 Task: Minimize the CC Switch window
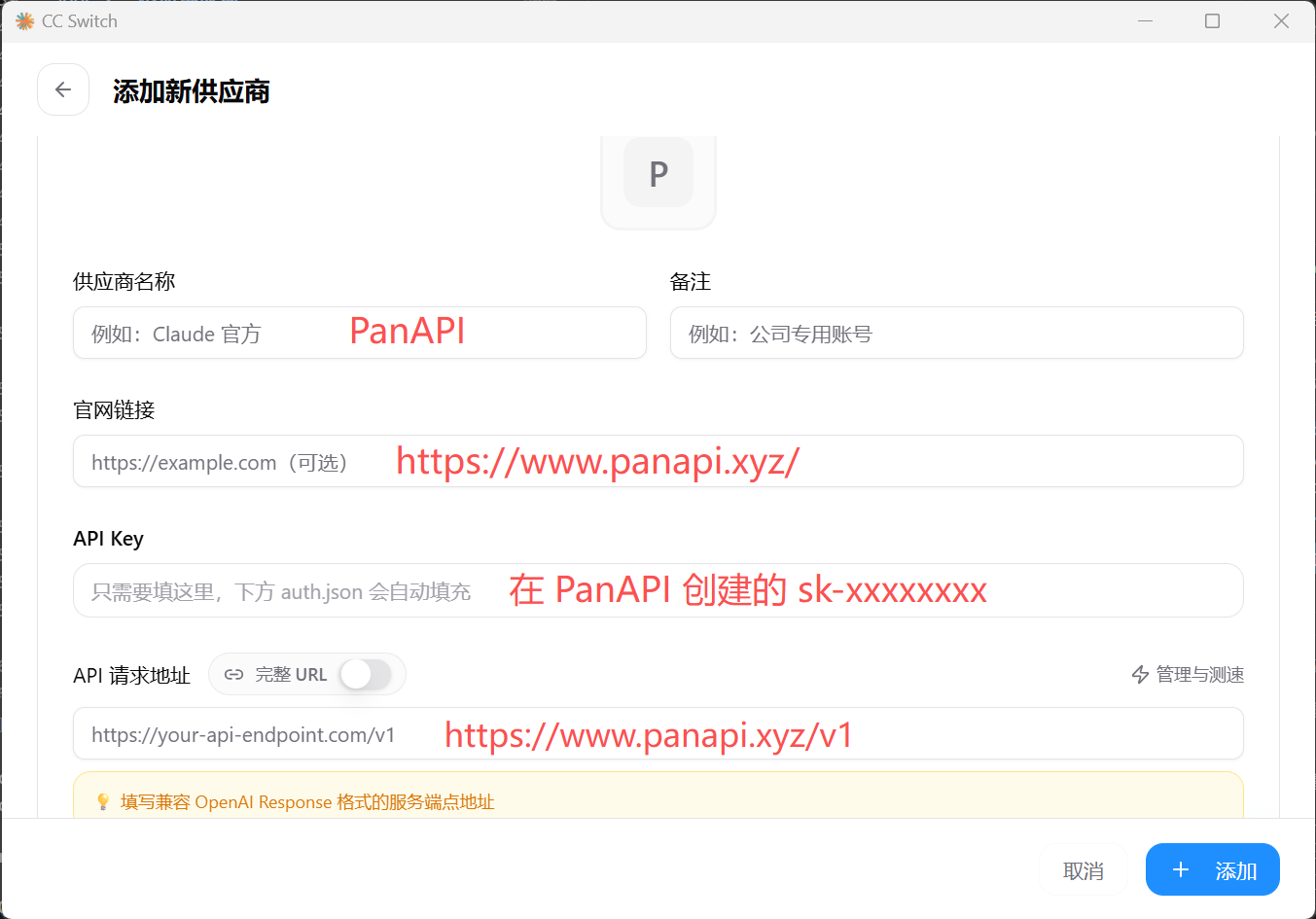pos(1146,20)
